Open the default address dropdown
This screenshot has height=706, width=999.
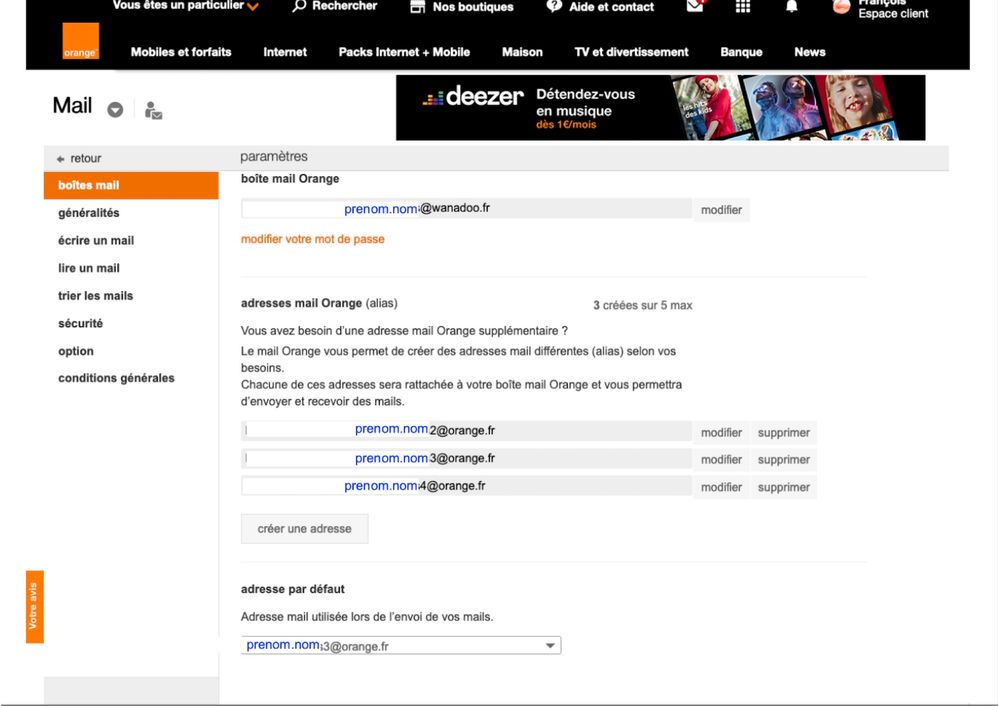(x=549, y=646)
